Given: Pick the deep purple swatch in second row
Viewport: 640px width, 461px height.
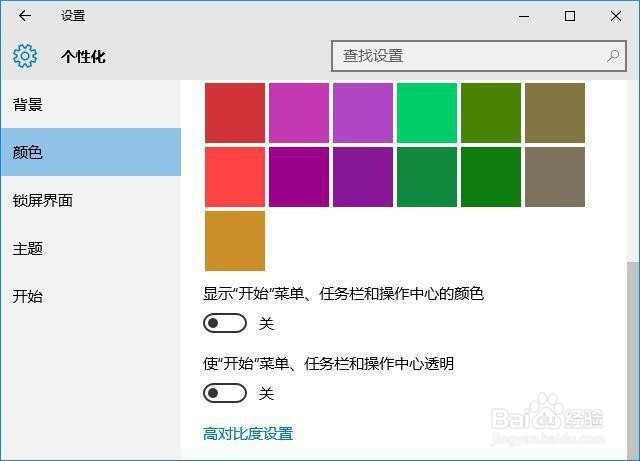Looking at the screenshot, I should coord(363,177).
